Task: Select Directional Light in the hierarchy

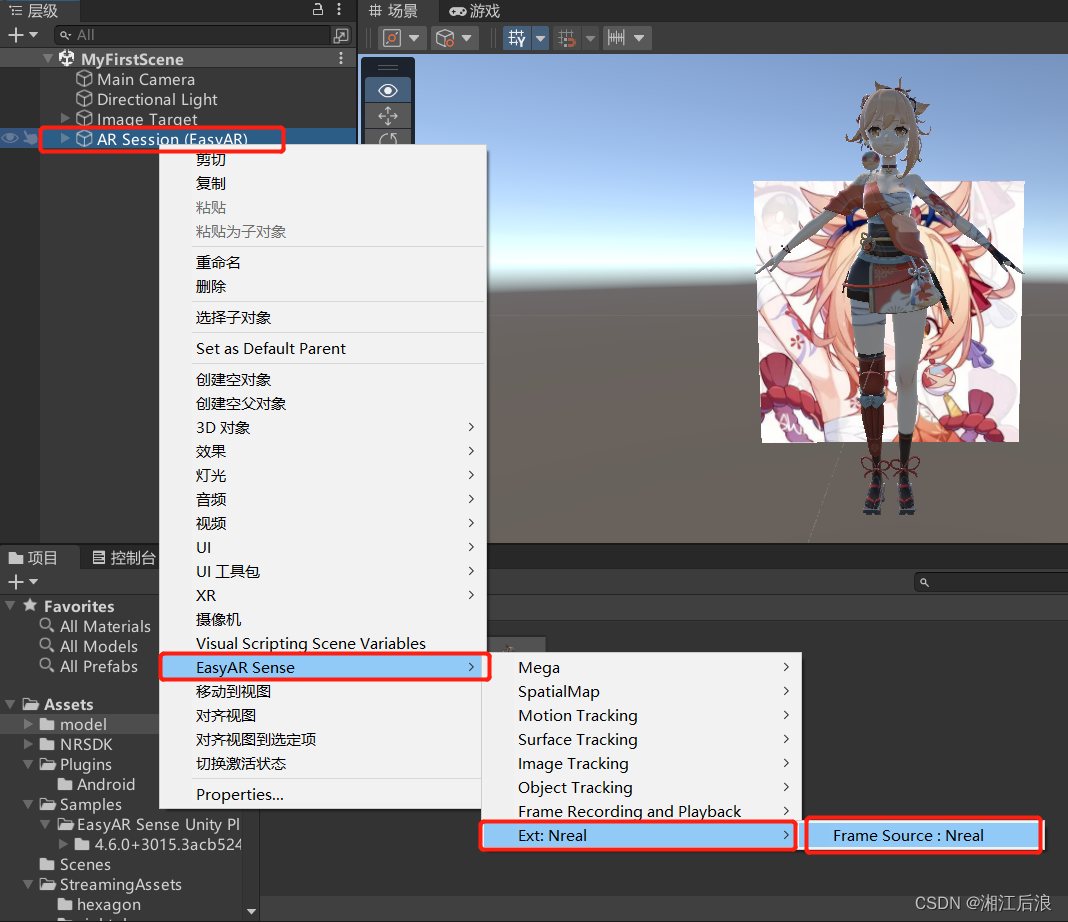Action: pos(157,99)
